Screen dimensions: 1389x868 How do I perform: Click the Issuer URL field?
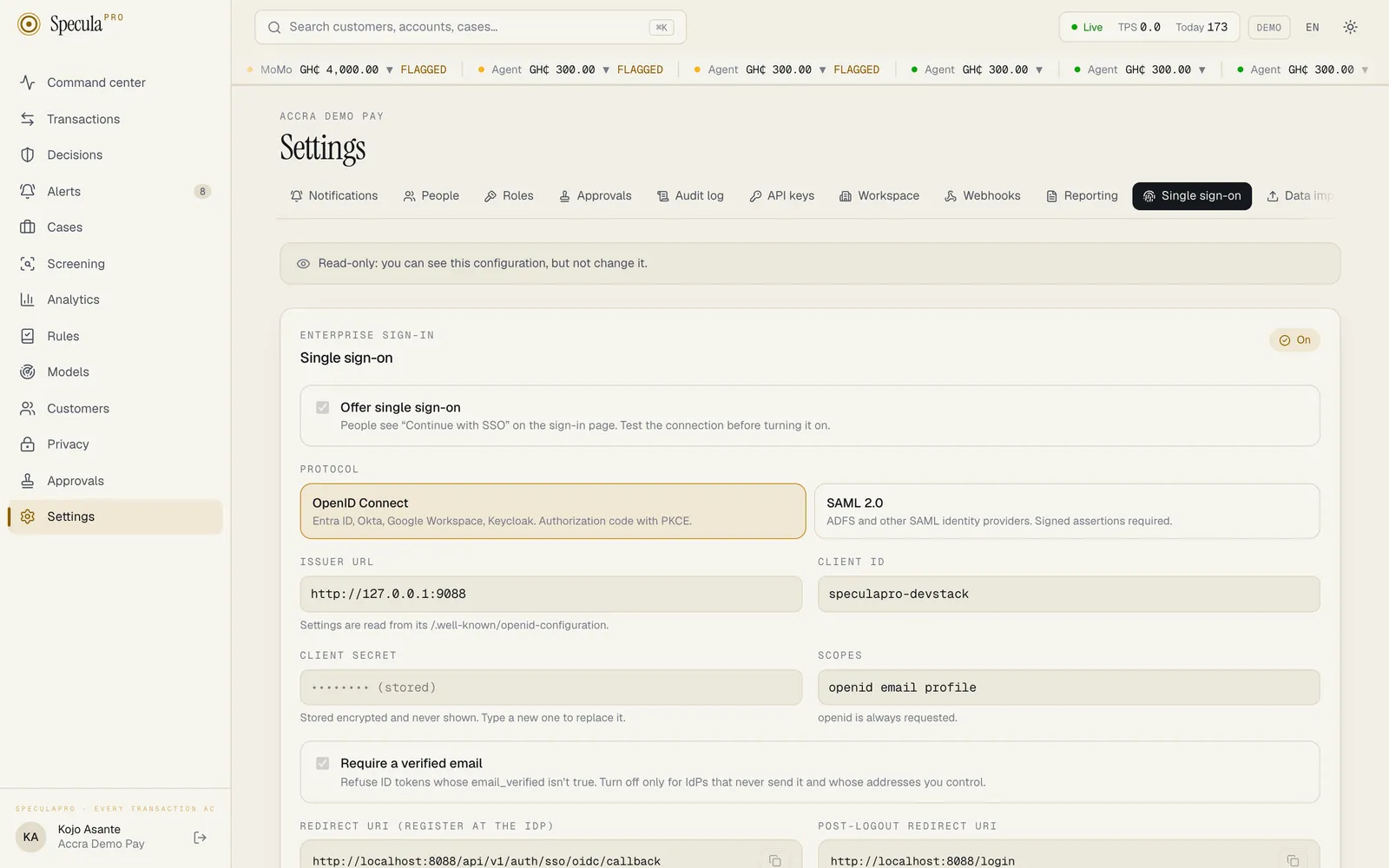click(x=551, y=595)
